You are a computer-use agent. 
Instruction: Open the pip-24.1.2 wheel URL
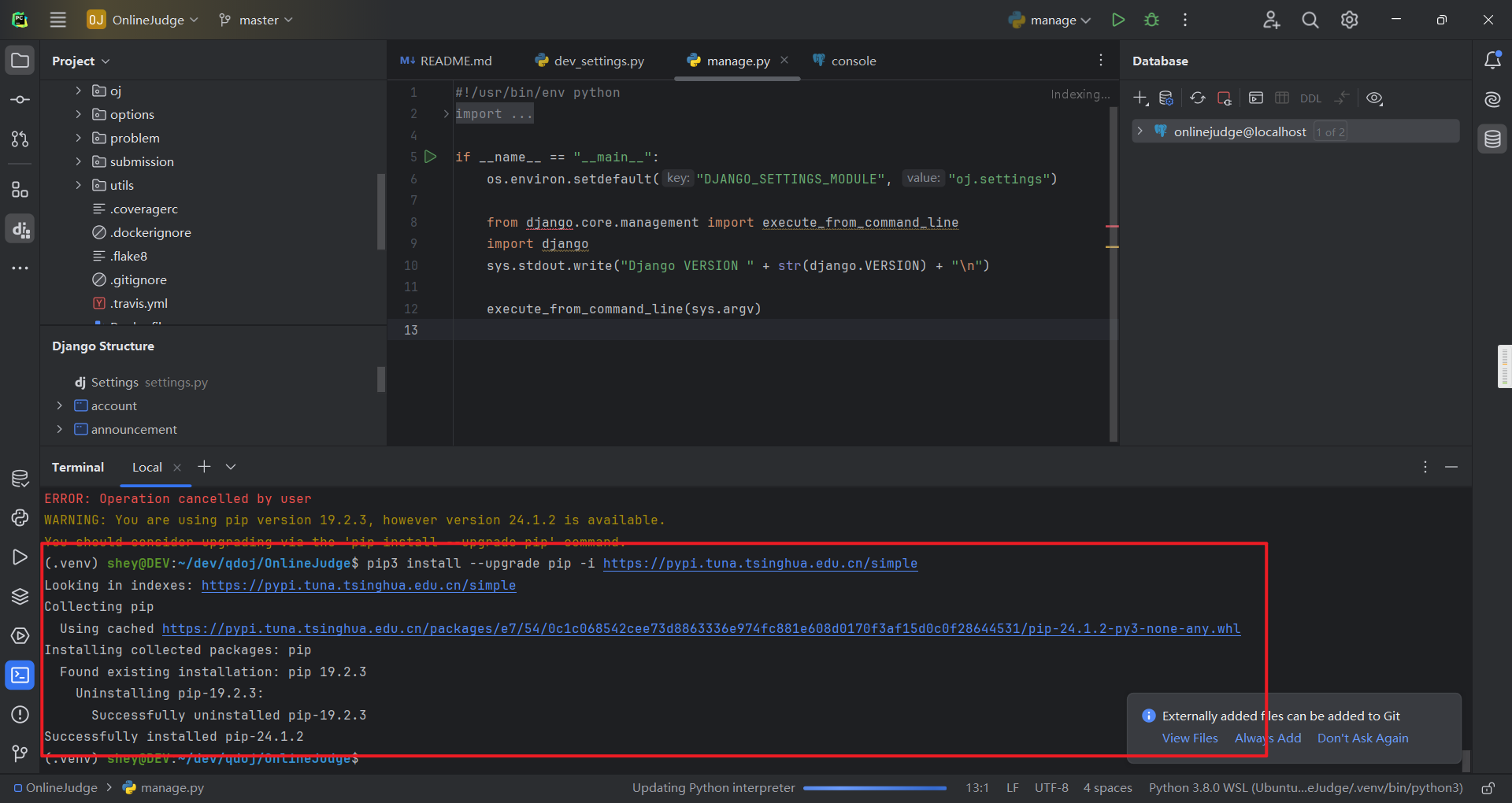(x=702, y=628)
